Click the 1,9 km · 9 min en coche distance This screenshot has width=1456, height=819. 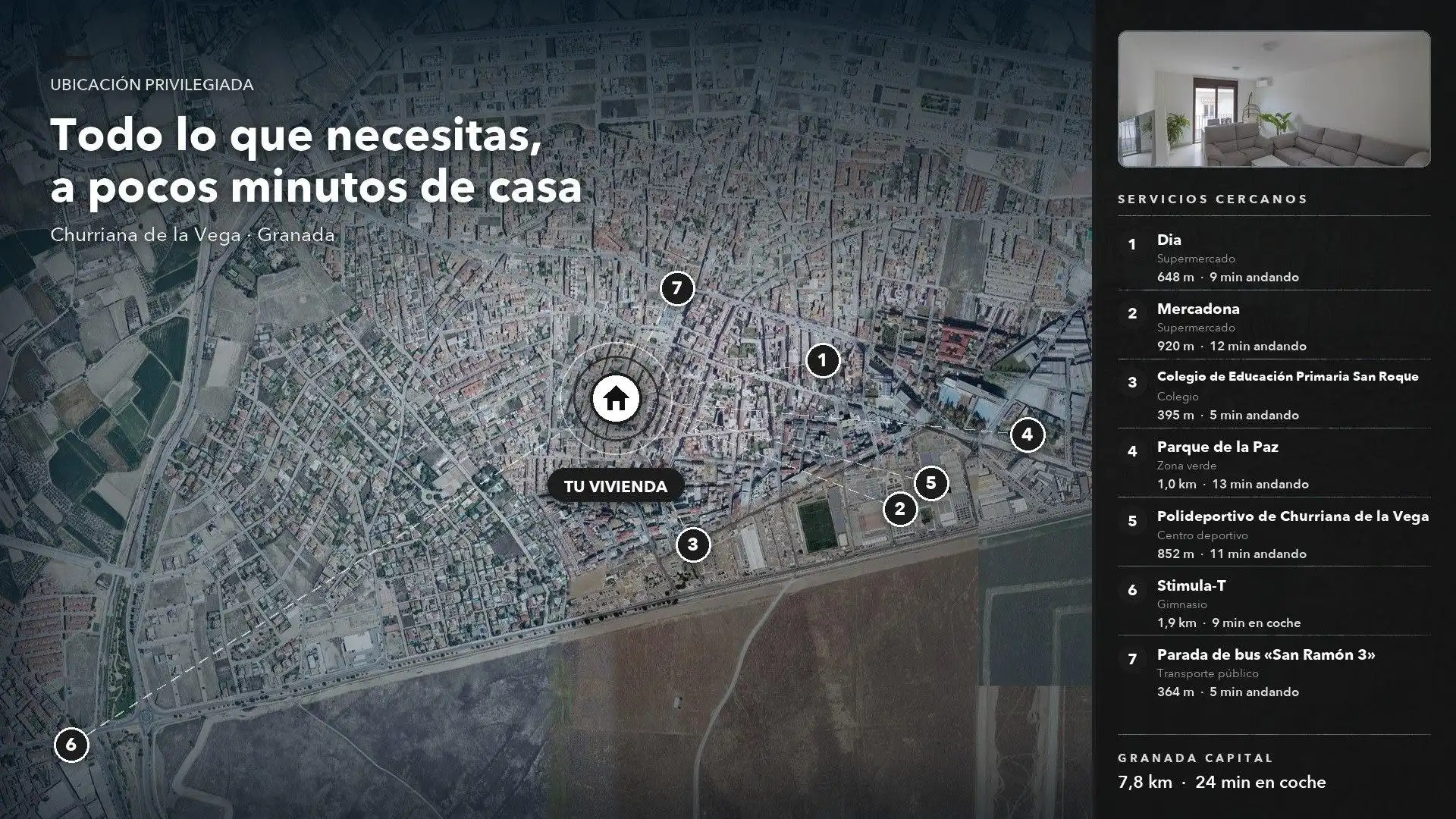tap(1228, 623)
